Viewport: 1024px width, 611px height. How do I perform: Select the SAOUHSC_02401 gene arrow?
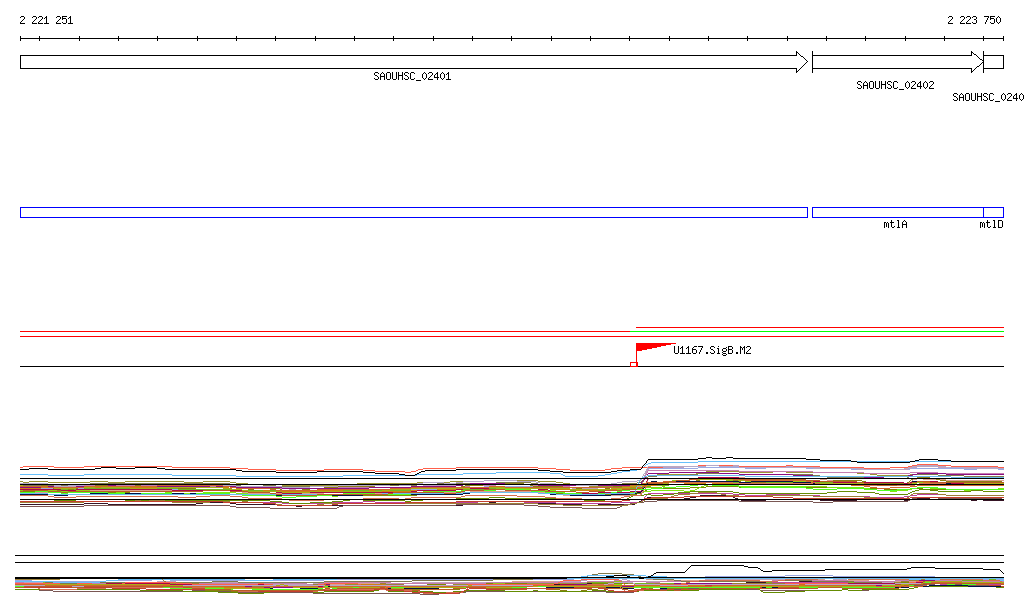point(412,62)
